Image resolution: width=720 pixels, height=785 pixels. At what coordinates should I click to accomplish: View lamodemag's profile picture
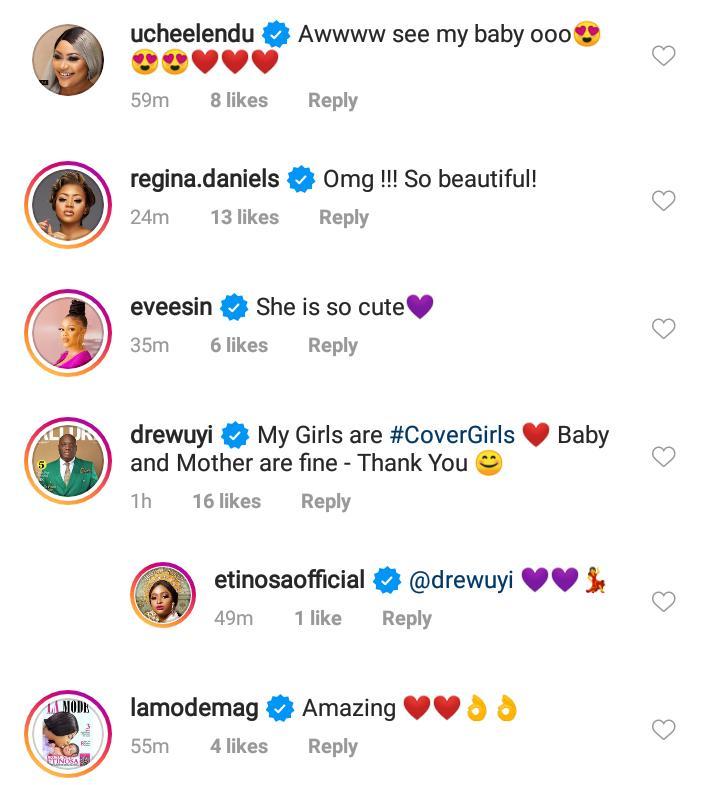coord(68,734)
